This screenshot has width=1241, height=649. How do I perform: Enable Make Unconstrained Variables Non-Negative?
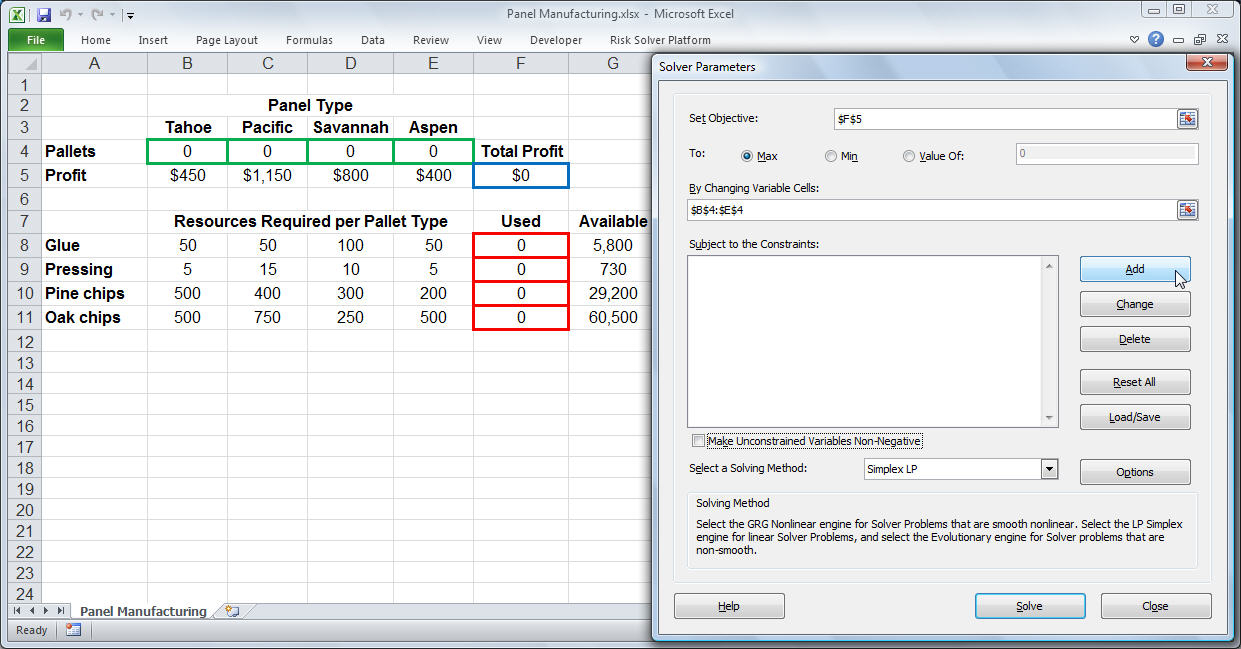(697, 440)
